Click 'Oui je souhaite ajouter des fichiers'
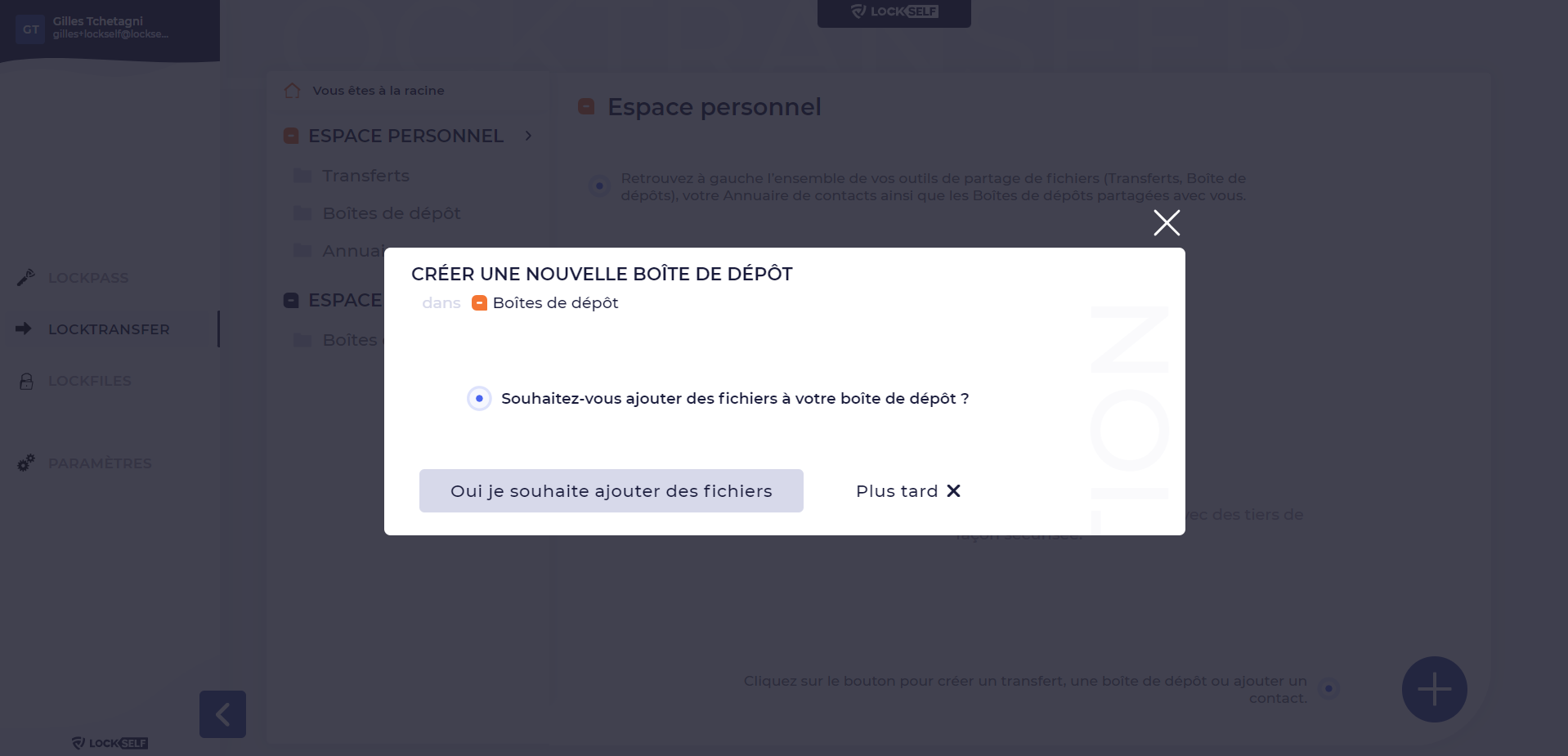 612,490
